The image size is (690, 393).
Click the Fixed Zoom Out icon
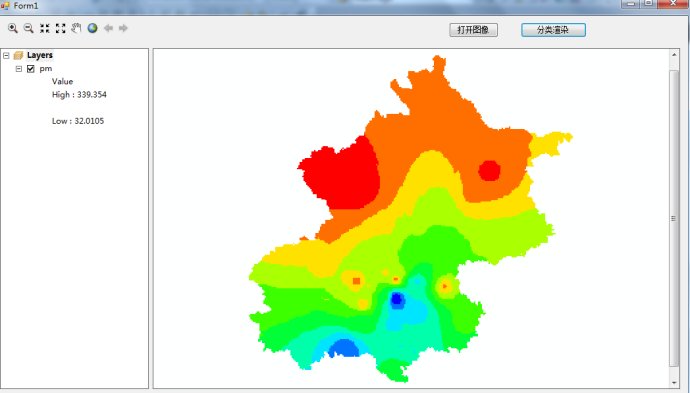(60, 28)
